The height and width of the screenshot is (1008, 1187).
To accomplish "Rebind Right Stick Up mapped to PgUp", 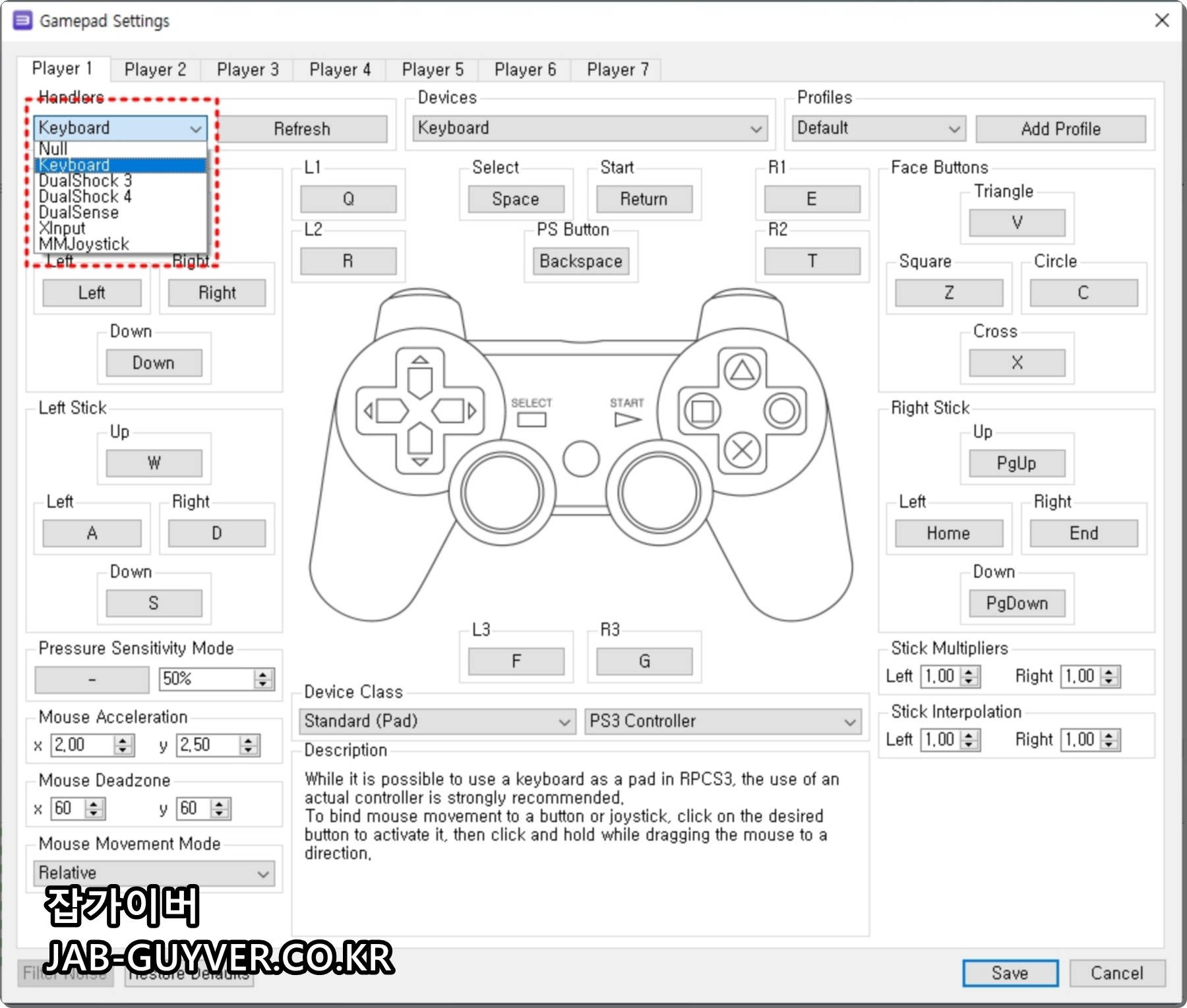I will [1017, 463].
